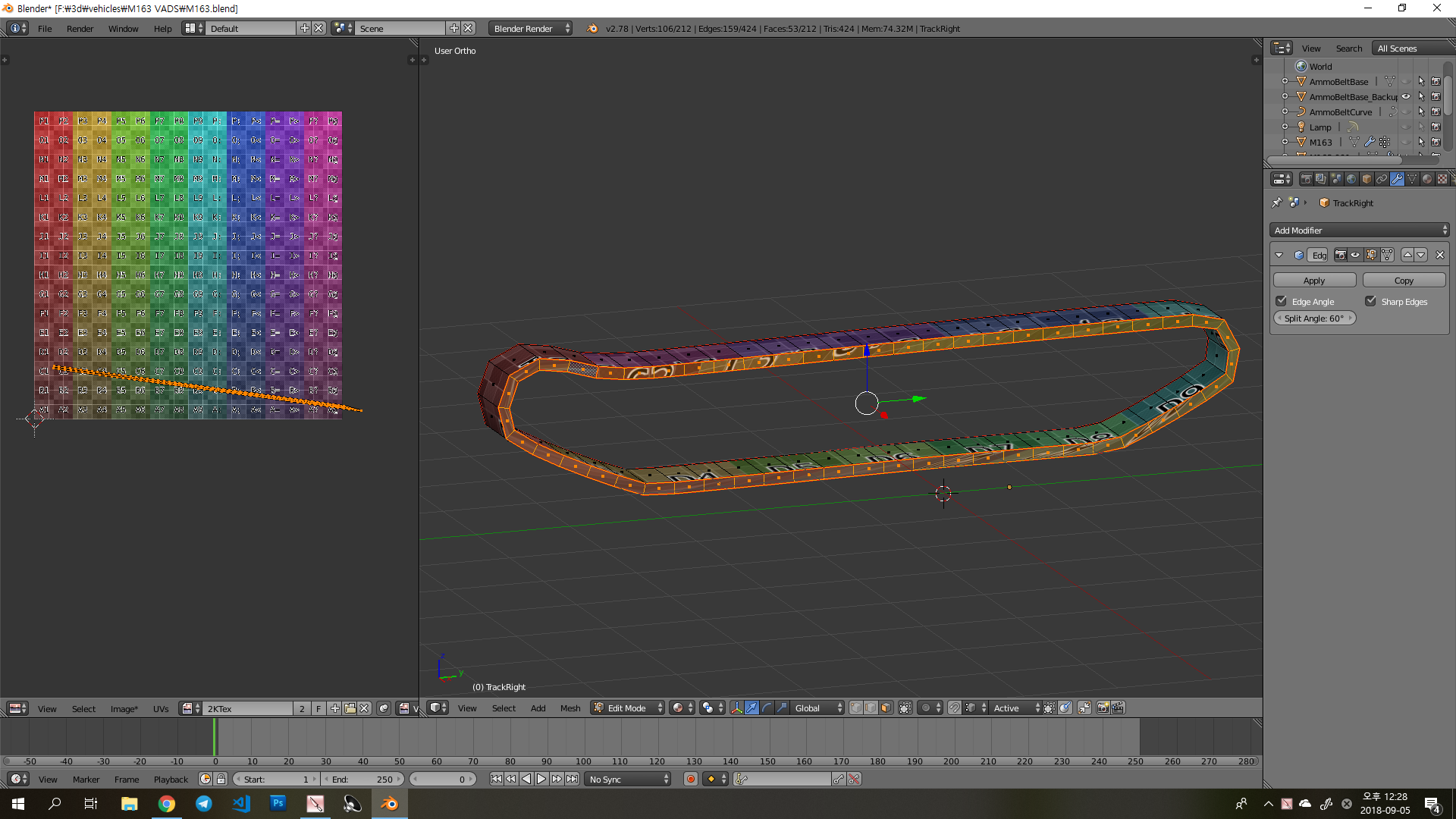
Task: Click the automatic keyframe record button
Action: tap(691, 779)
